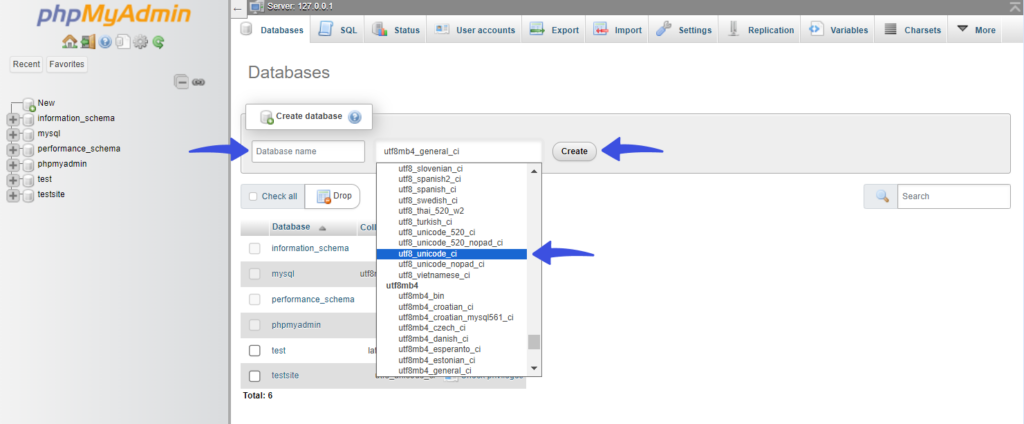This screenshot has width=1024, height=424.
Task: Hide navigation panel with left arrow icon
Action: (237, 8)
